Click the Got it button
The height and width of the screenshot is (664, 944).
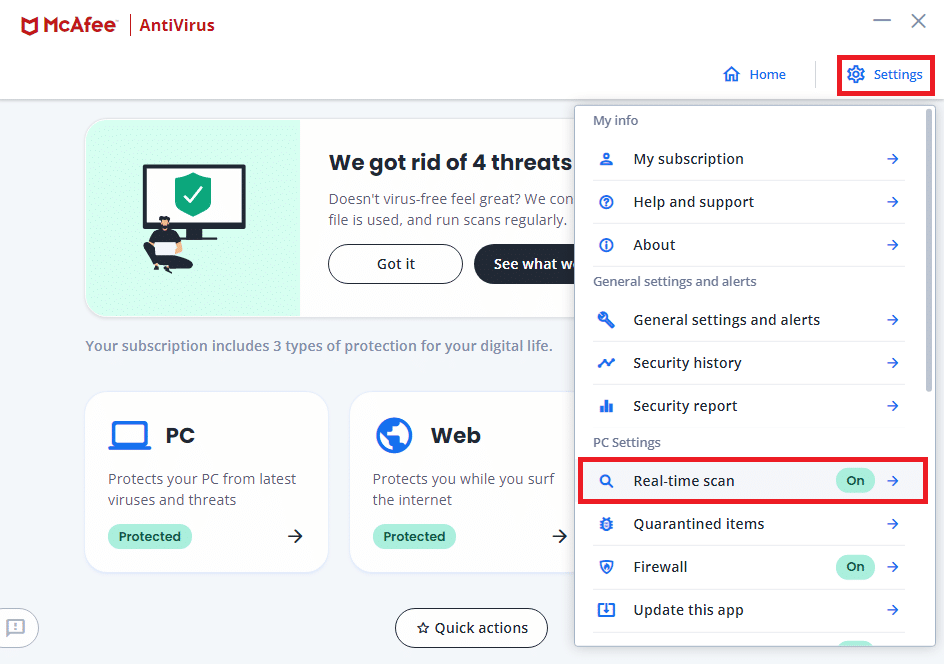pos(396,264)
